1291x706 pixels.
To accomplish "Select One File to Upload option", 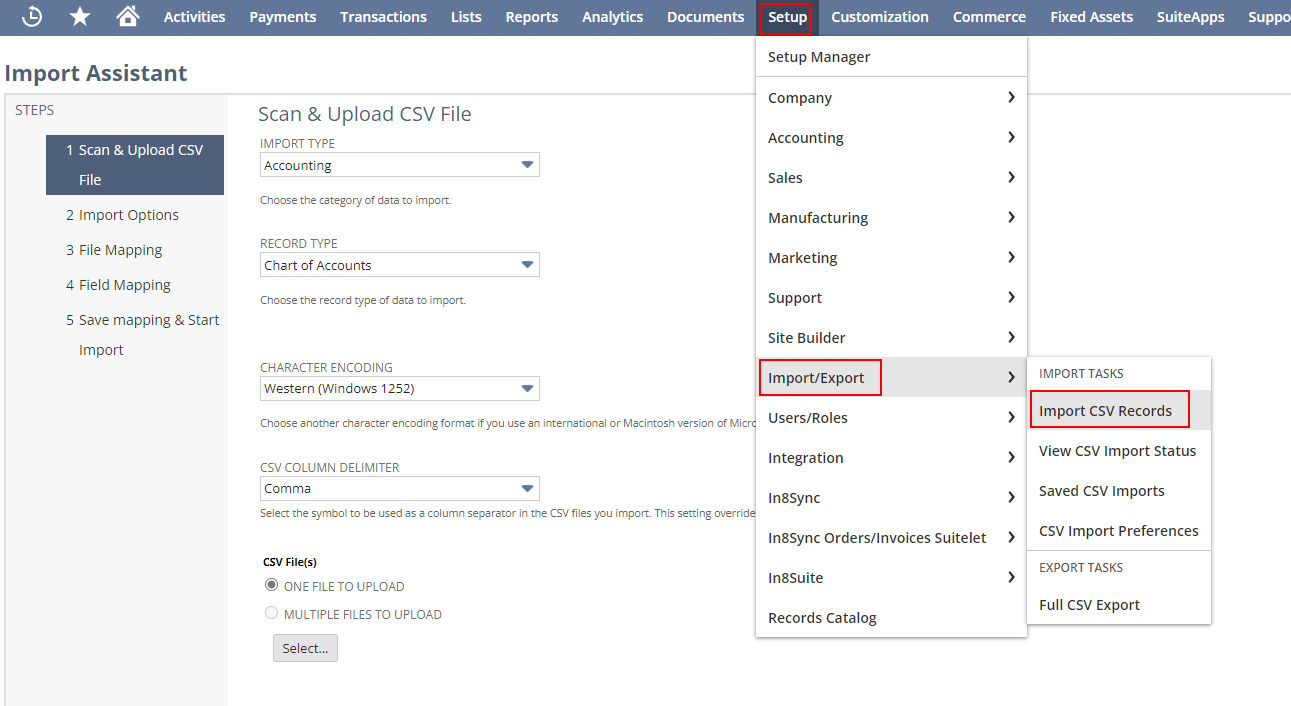I will click(271, 585).
